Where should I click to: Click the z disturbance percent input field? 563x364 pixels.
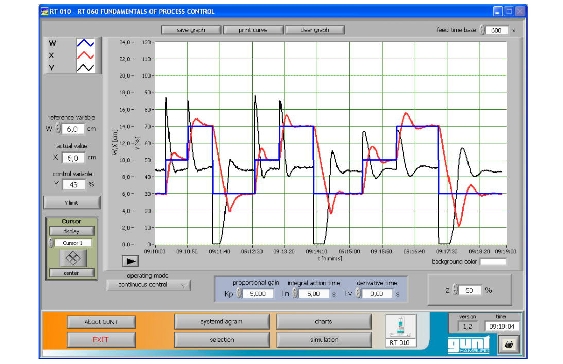click(x=469, y=290)
